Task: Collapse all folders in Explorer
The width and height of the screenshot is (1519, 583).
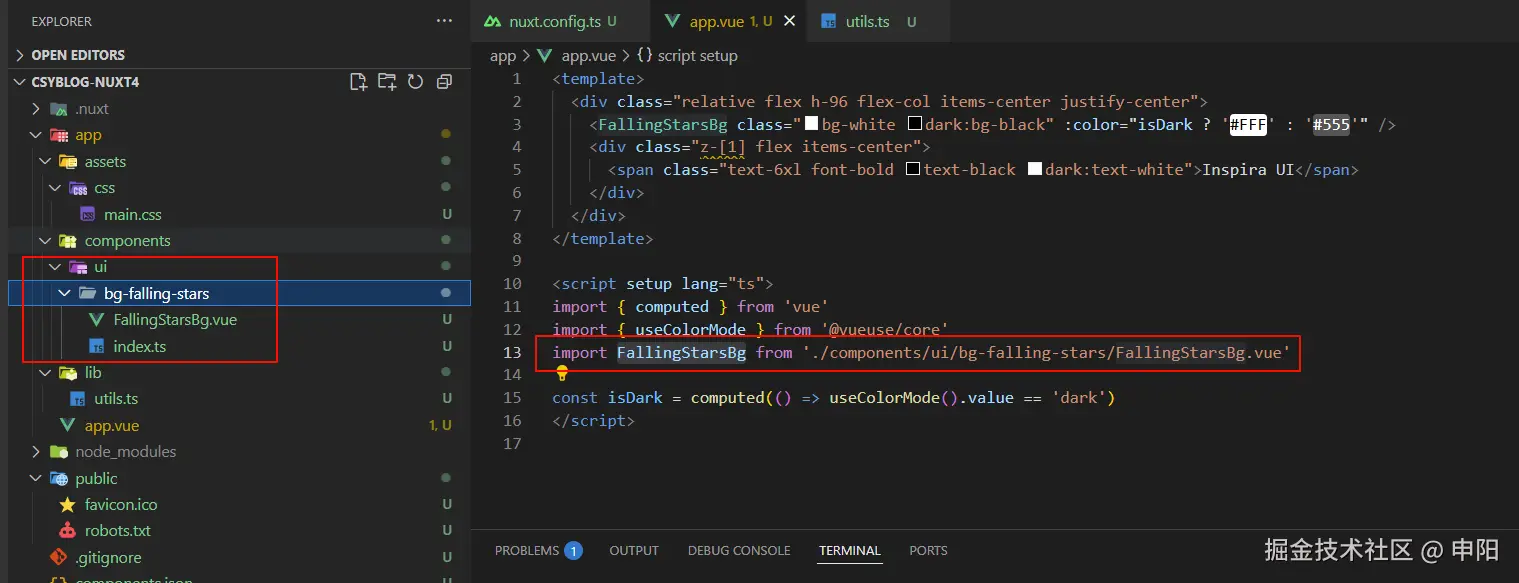Action: coord(444,82)
